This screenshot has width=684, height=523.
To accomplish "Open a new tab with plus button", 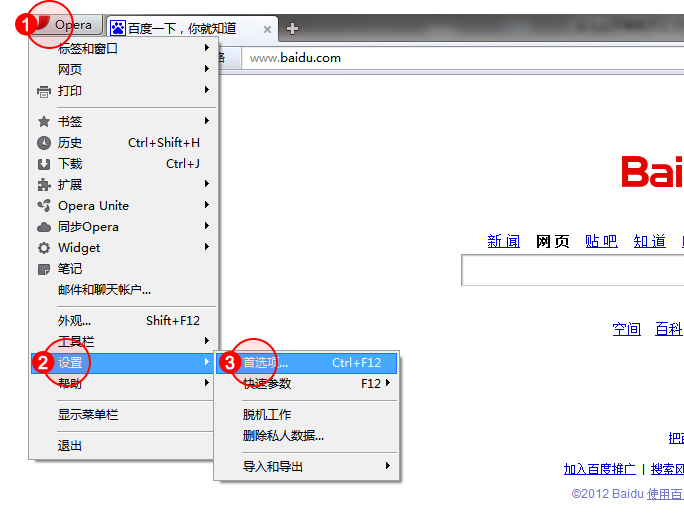I will tap(292, 28).
